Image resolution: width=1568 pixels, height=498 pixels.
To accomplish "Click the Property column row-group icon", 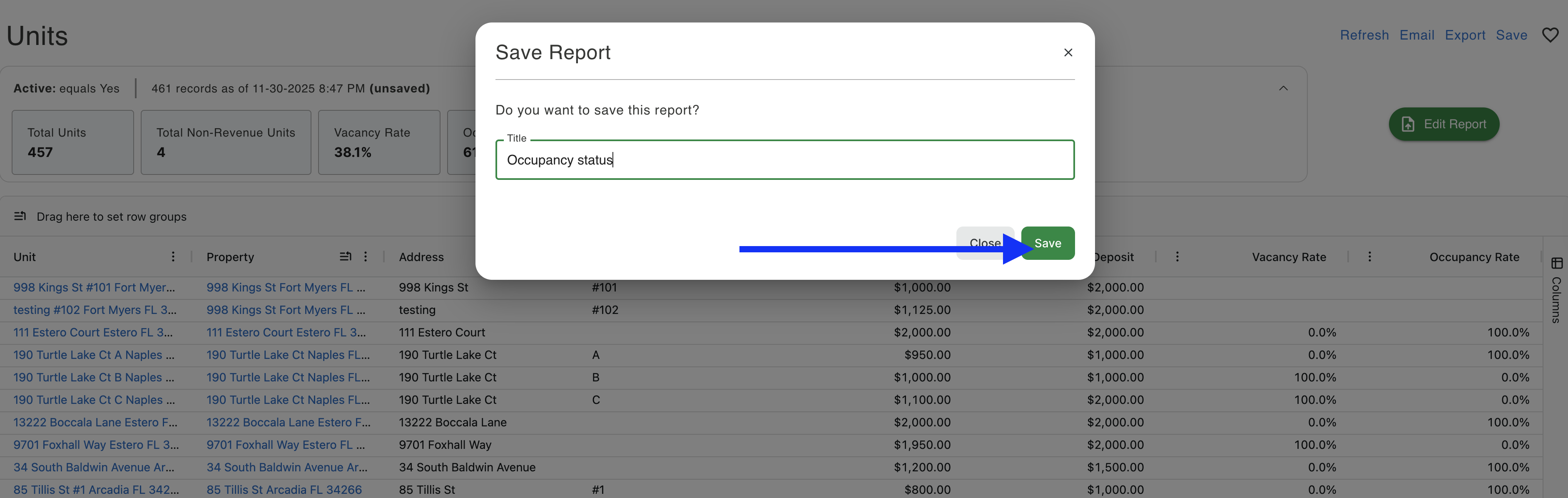I will [x=345, y=257].
